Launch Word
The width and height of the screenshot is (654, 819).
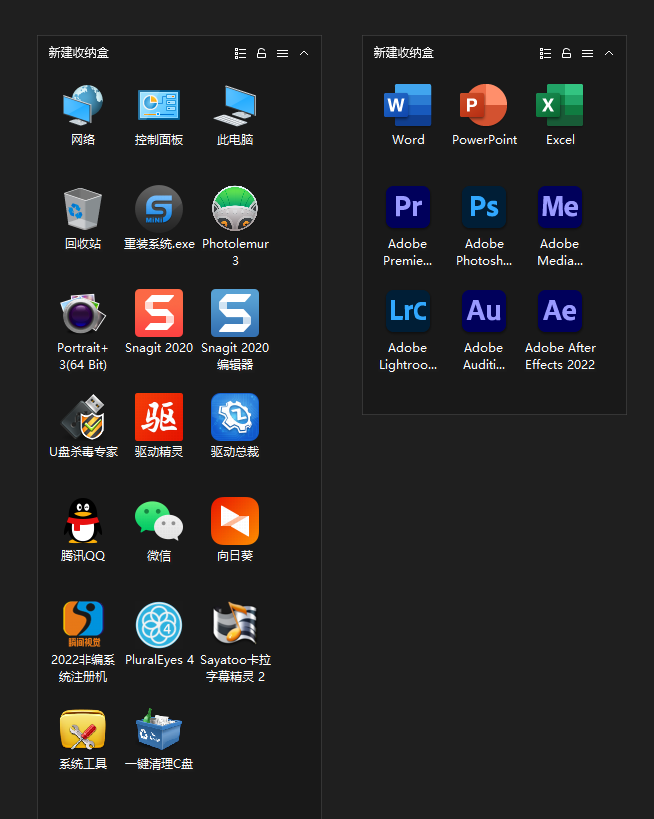(x=407, y=105)
